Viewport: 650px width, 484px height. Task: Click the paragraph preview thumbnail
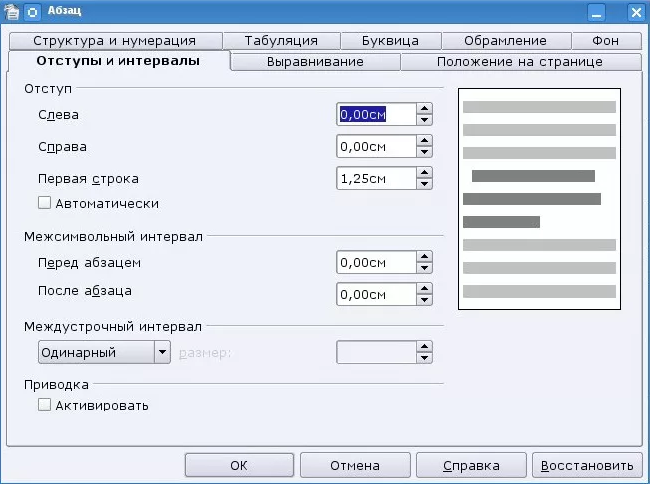click(539, 199)
